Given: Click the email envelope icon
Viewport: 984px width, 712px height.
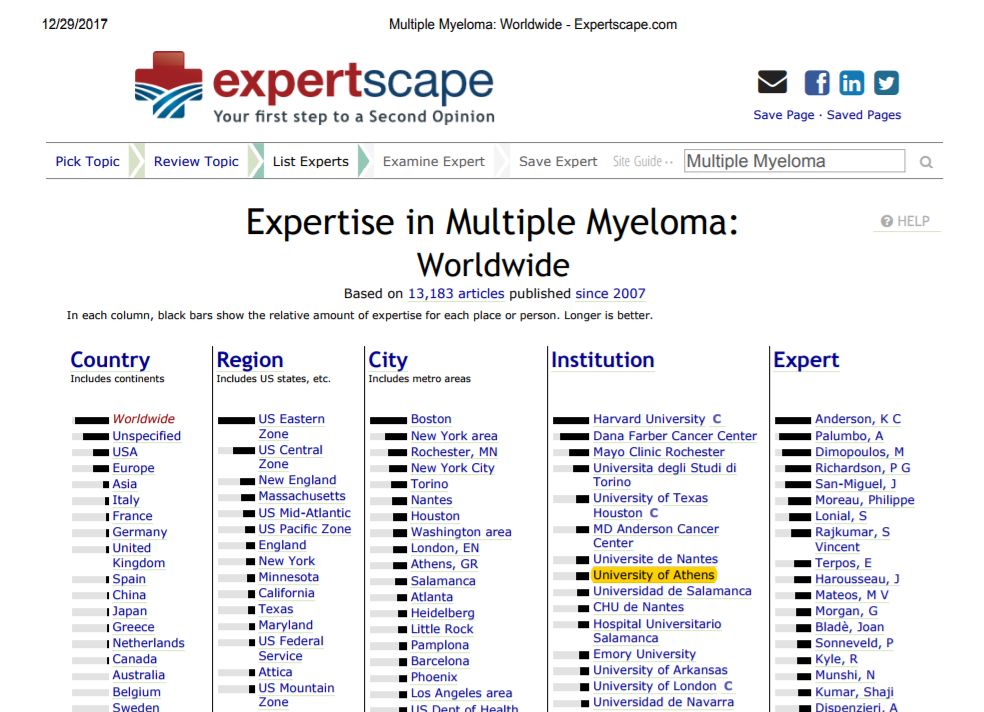Looking at the screenshot, I should pos(772,82).
